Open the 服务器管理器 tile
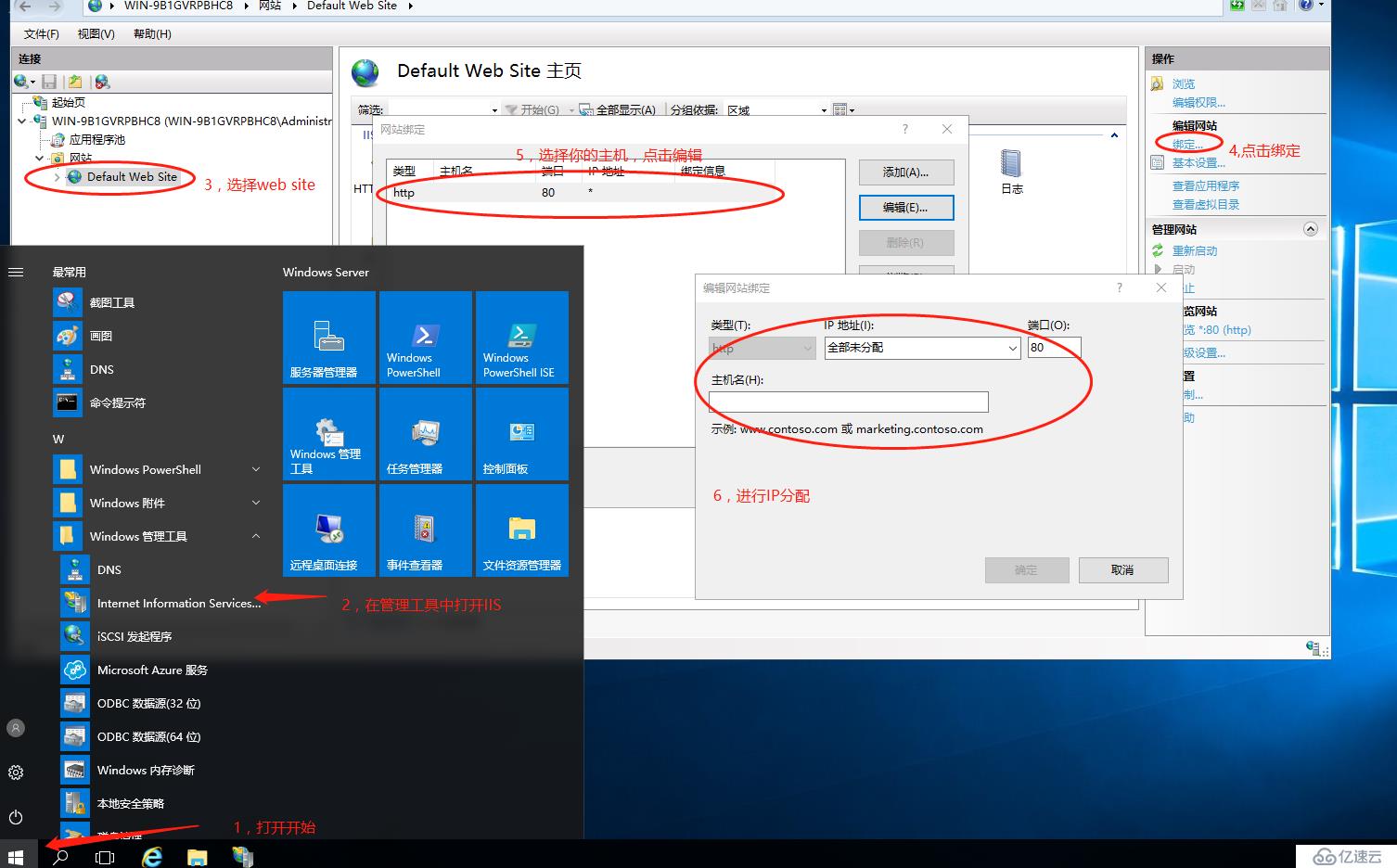This screenshot has width=1397, height=868. [329, 338]
